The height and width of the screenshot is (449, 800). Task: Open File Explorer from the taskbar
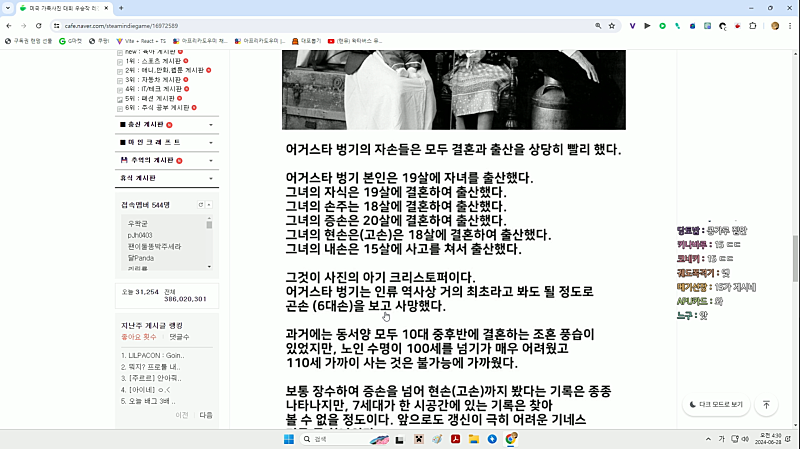473,439
